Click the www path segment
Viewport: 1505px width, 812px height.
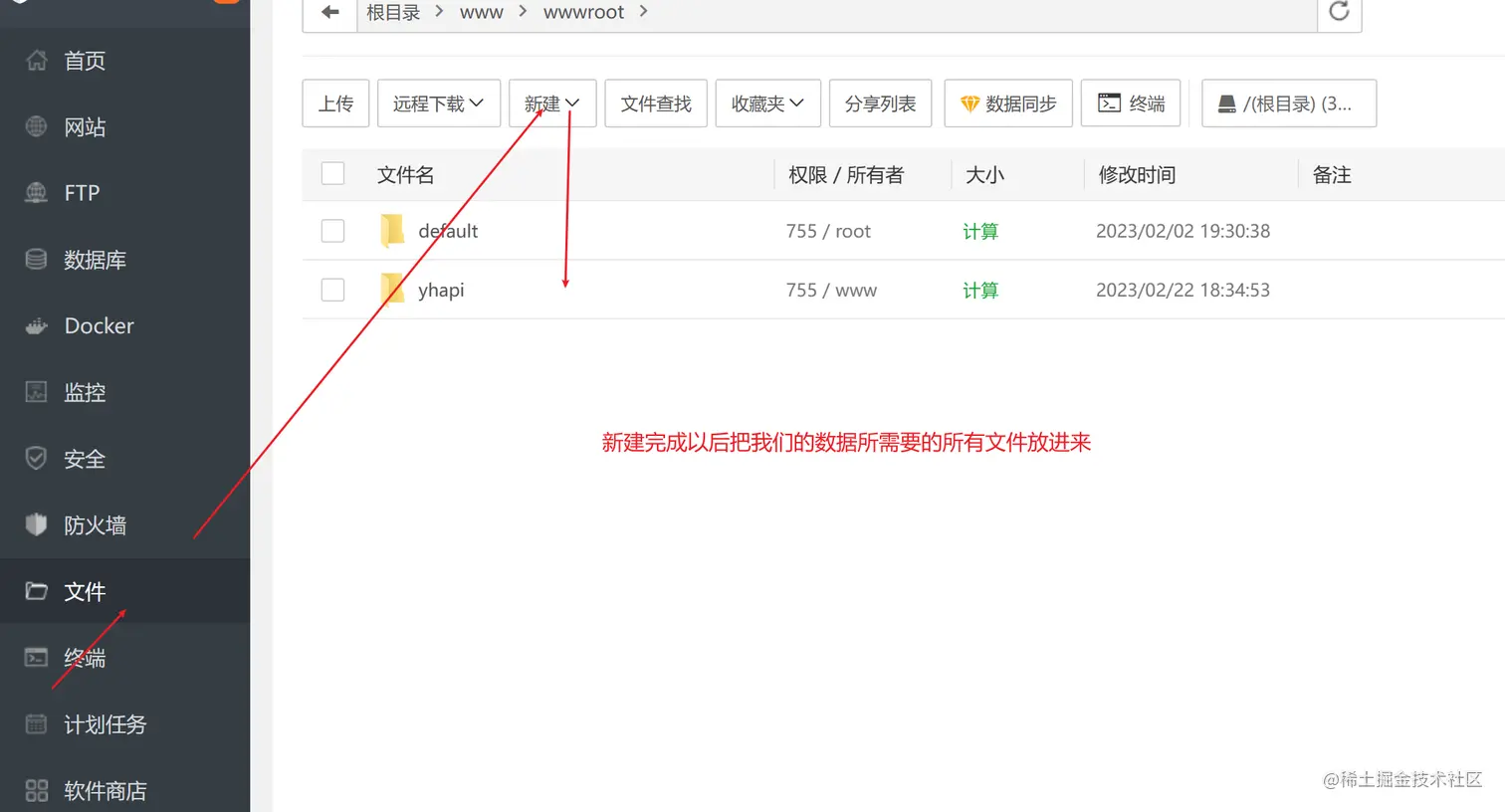point(482,12)
